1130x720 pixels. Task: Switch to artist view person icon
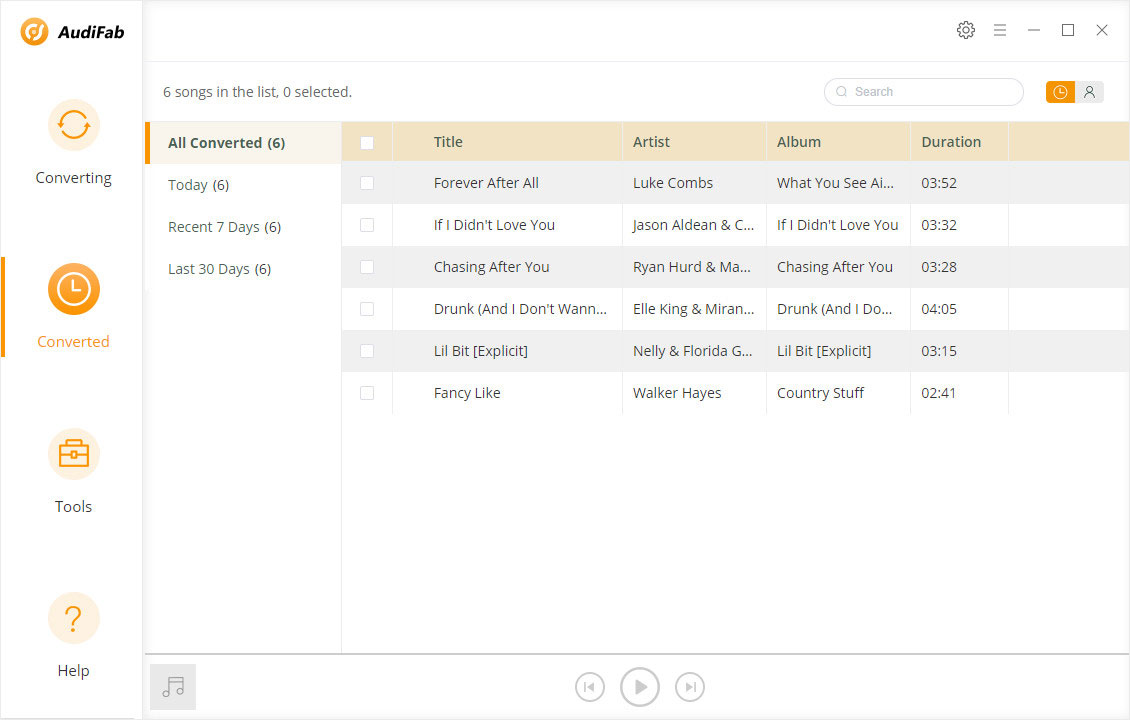1090,92
